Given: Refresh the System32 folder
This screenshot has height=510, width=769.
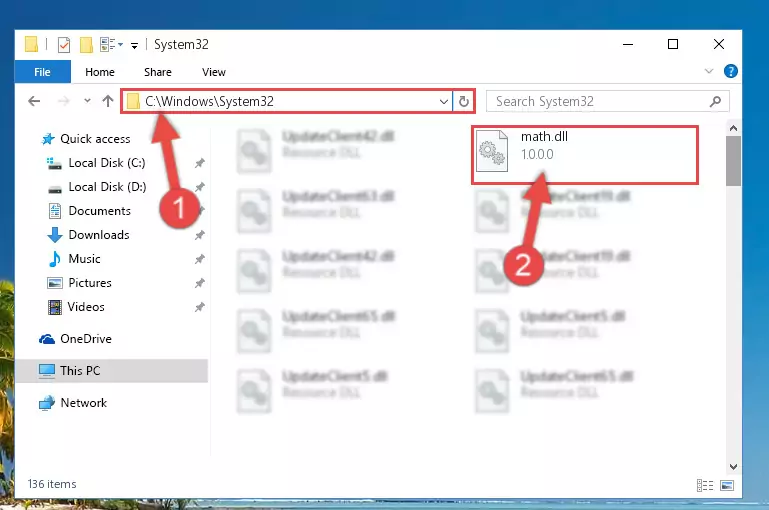Looking at the screenshot, I should 463,102.
